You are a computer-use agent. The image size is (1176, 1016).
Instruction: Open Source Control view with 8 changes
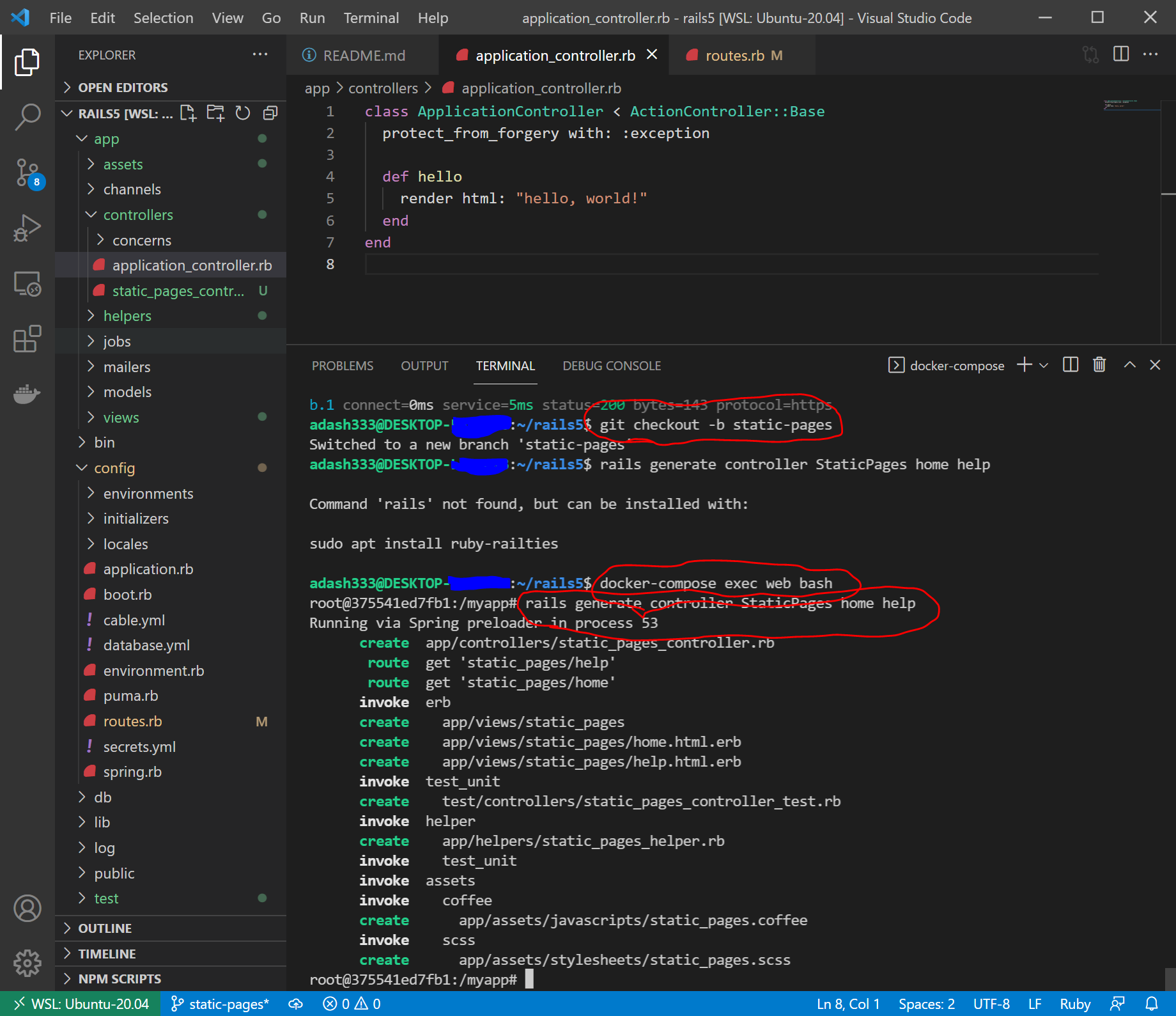click(27, 173)
